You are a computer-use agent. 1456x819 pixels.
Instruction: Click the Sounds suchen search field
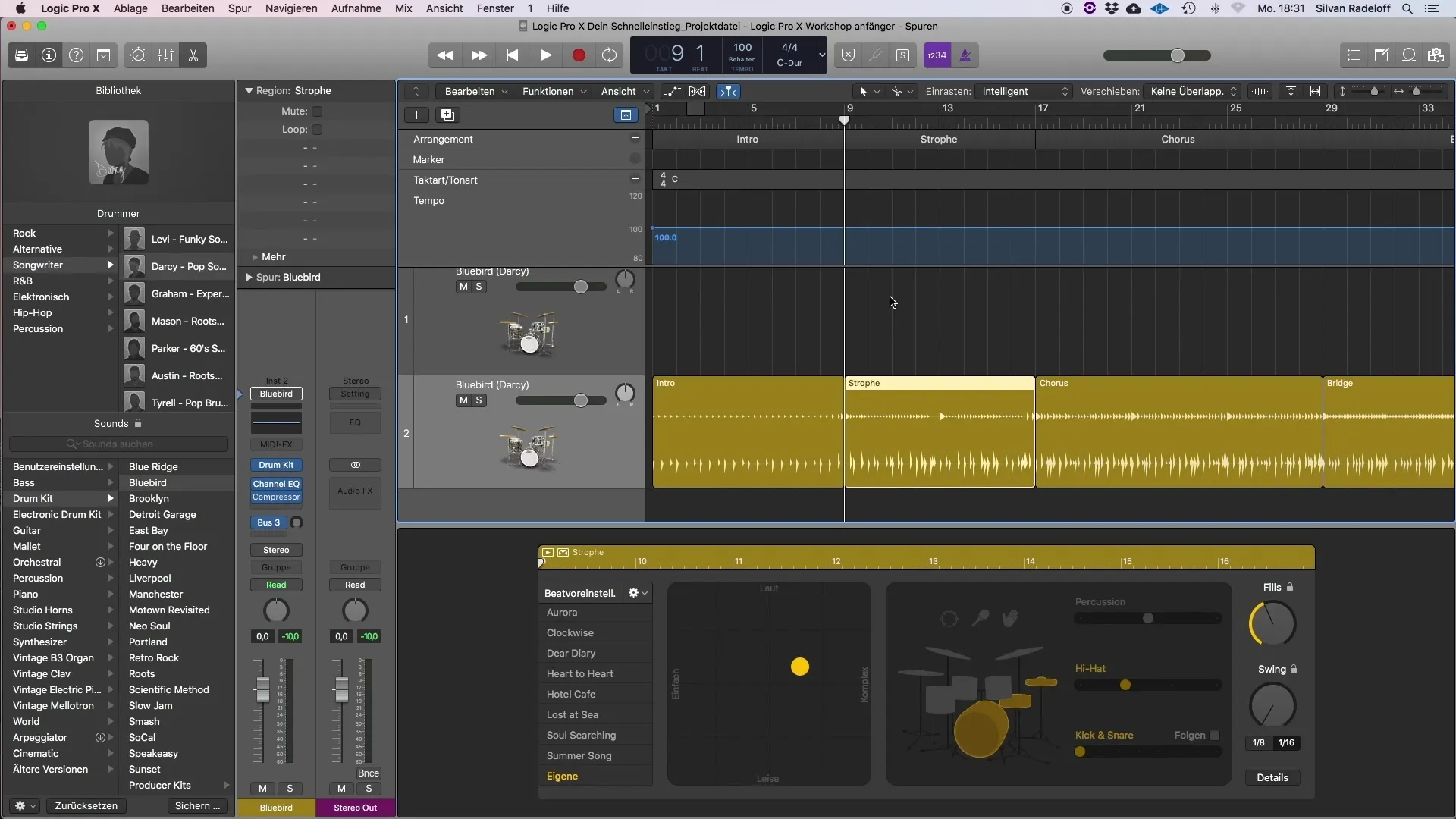pyautogui.click(x=118, y=444)
